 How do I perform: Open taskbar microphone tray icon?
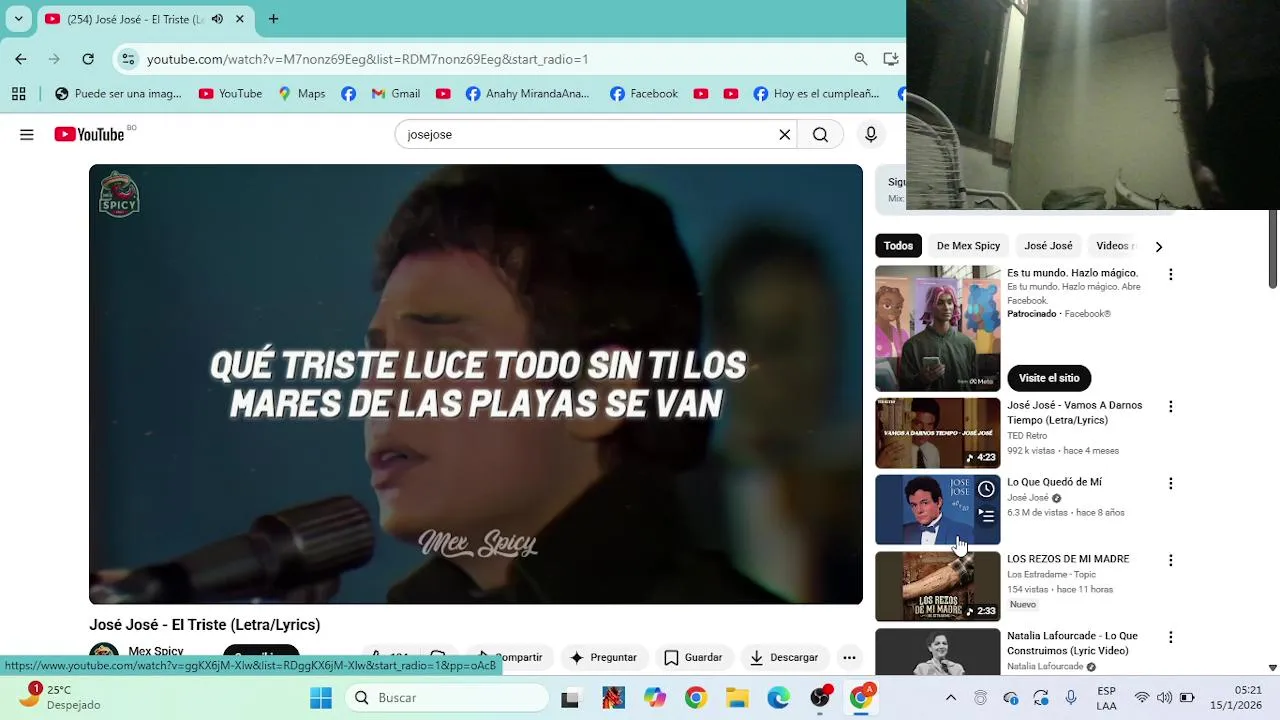(x=1071, y=698)
